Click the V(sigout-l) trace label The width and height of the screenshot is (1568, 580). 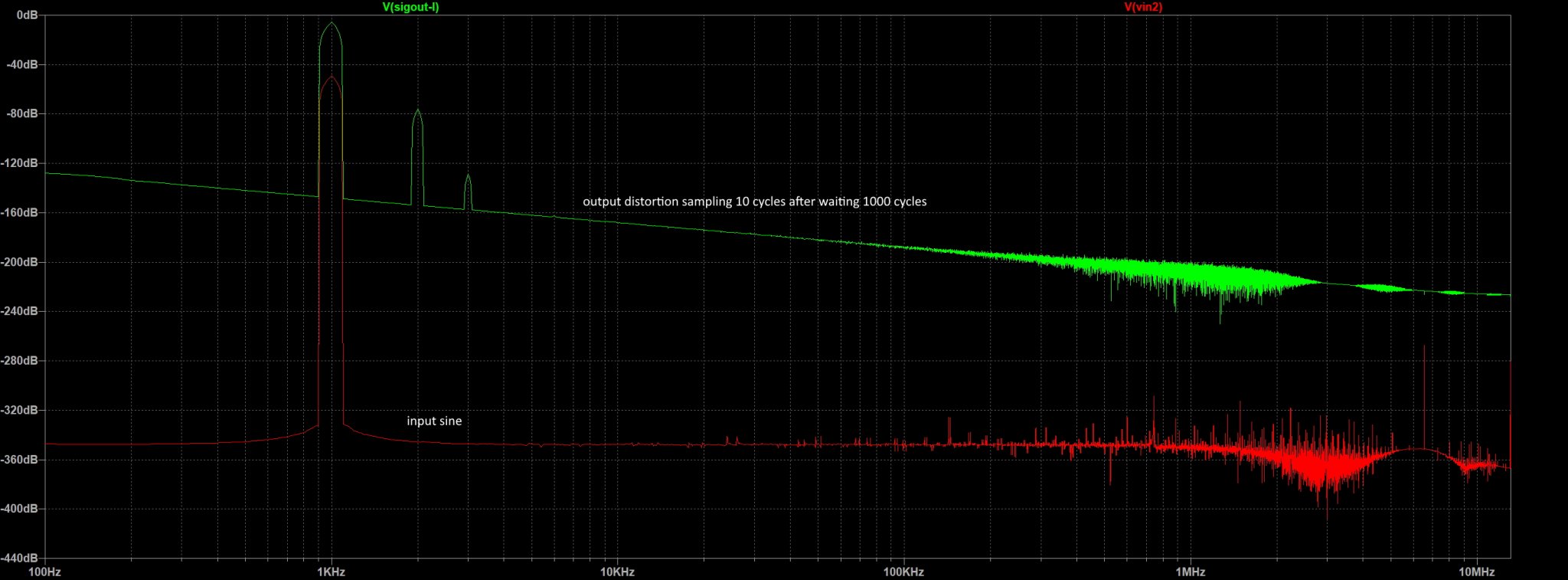click(410, 7)
